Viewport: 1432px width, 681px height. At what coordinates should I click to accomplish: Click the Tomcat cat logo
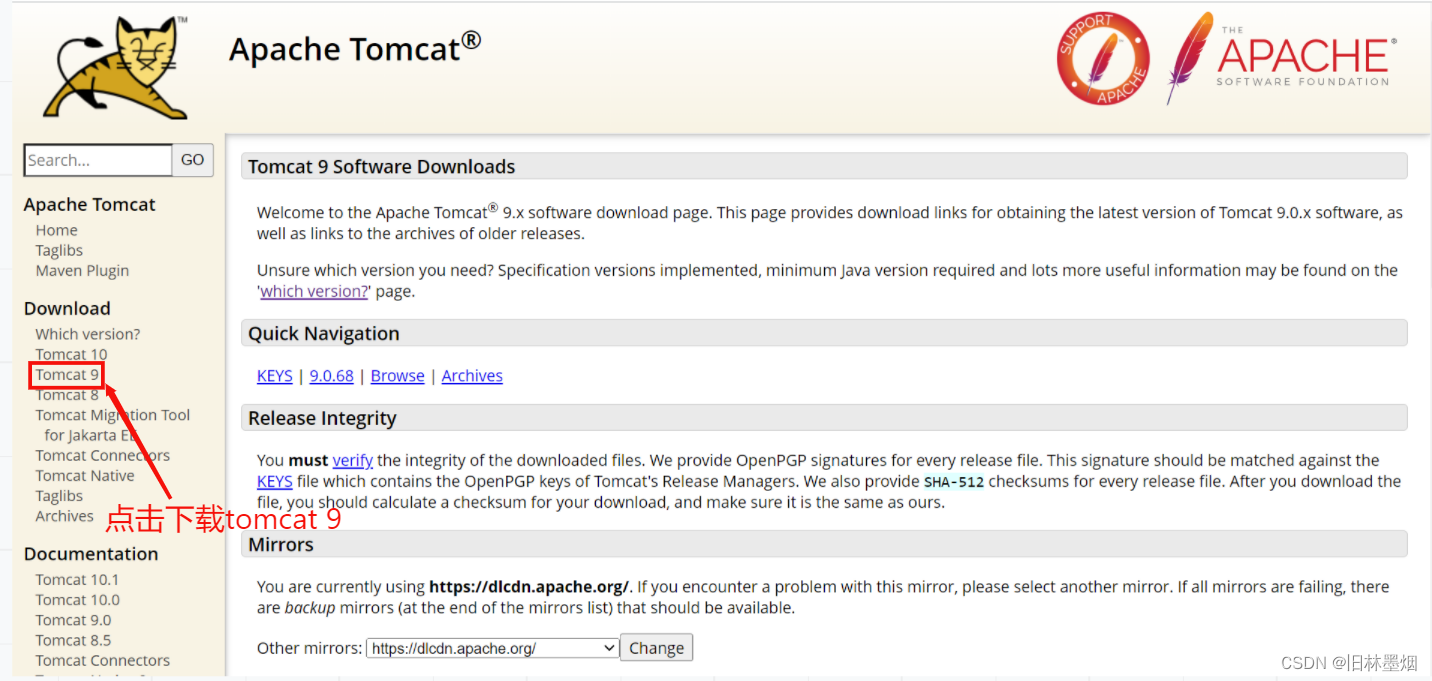point(116,67)
